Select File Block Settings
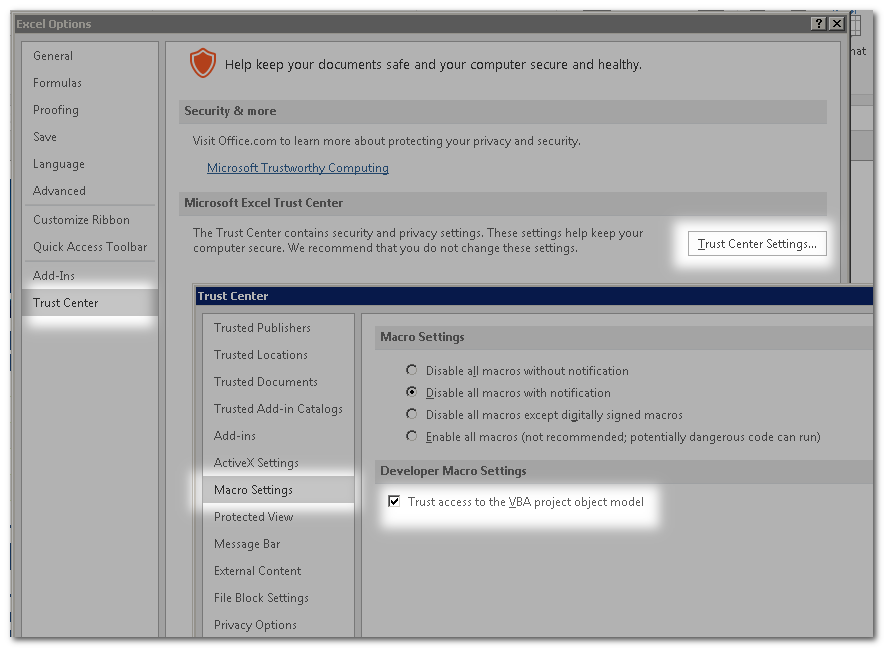884x648 pixels. coord(261,598)
